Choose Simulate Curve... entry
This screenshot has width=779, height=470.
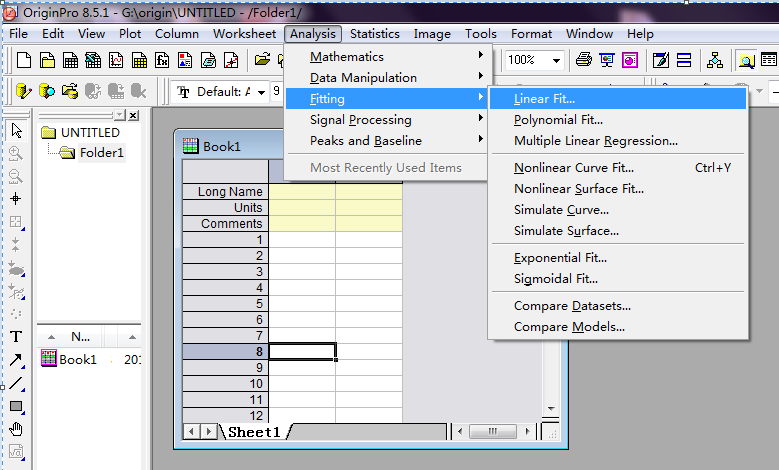tap(618, 210)
